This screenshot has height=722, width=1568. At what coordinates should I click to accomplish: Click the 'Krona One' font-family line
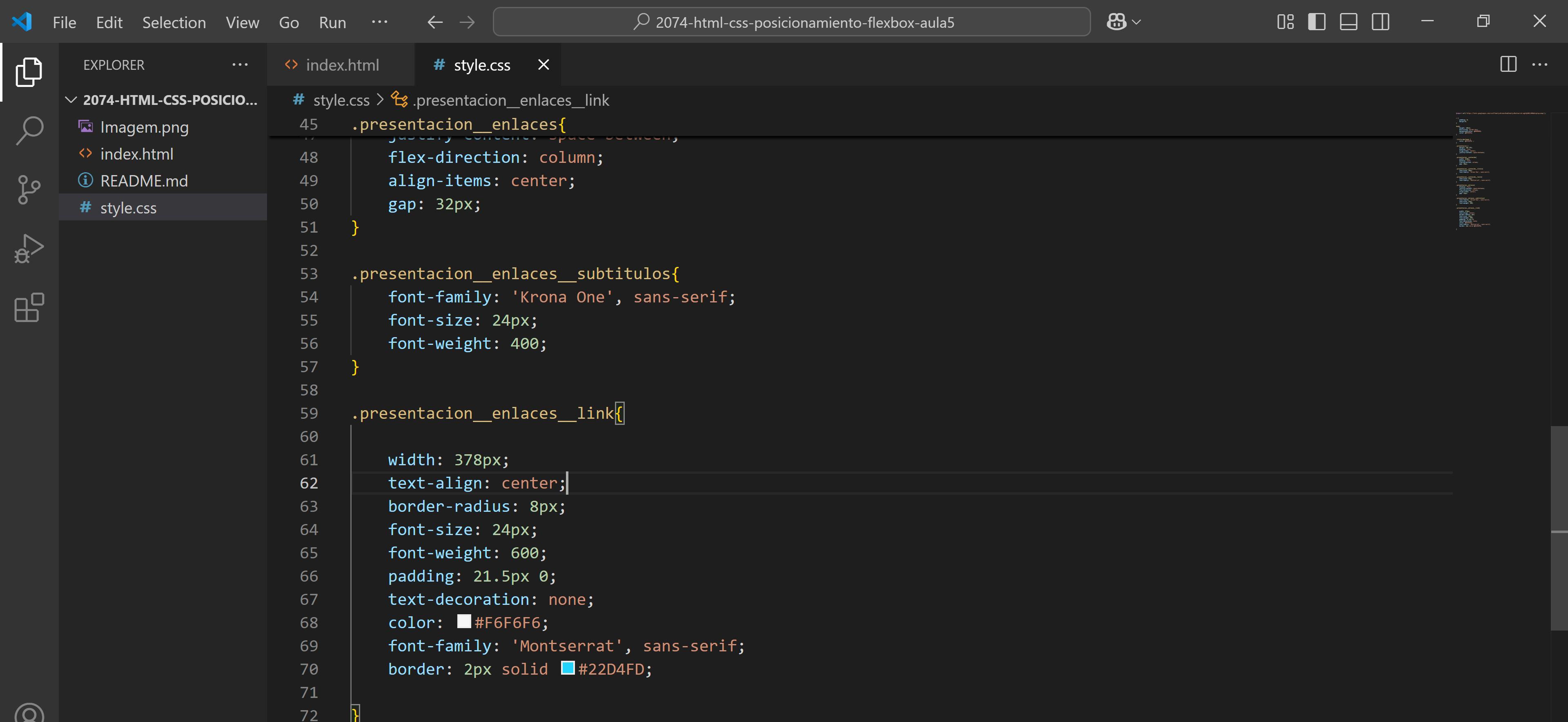[x=561, y=297]
